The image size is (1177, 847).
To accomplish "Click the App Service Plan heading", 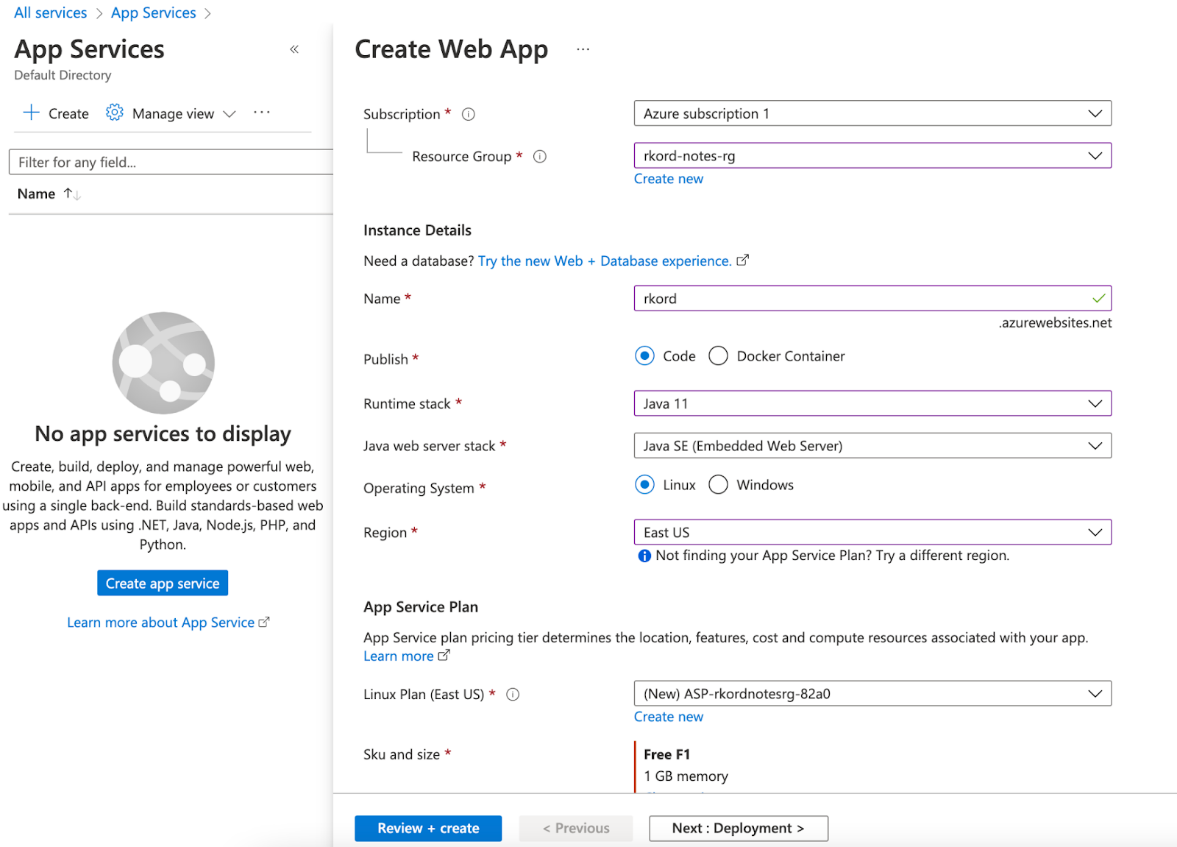I will [420, 607].
